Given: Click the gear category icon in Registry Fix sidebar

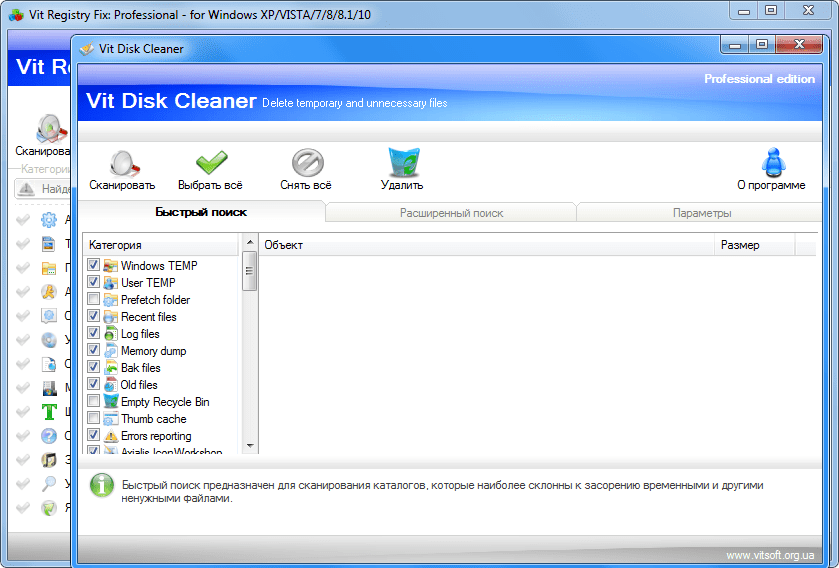Looking at the screenshot, I should click(x=49, y=219).
